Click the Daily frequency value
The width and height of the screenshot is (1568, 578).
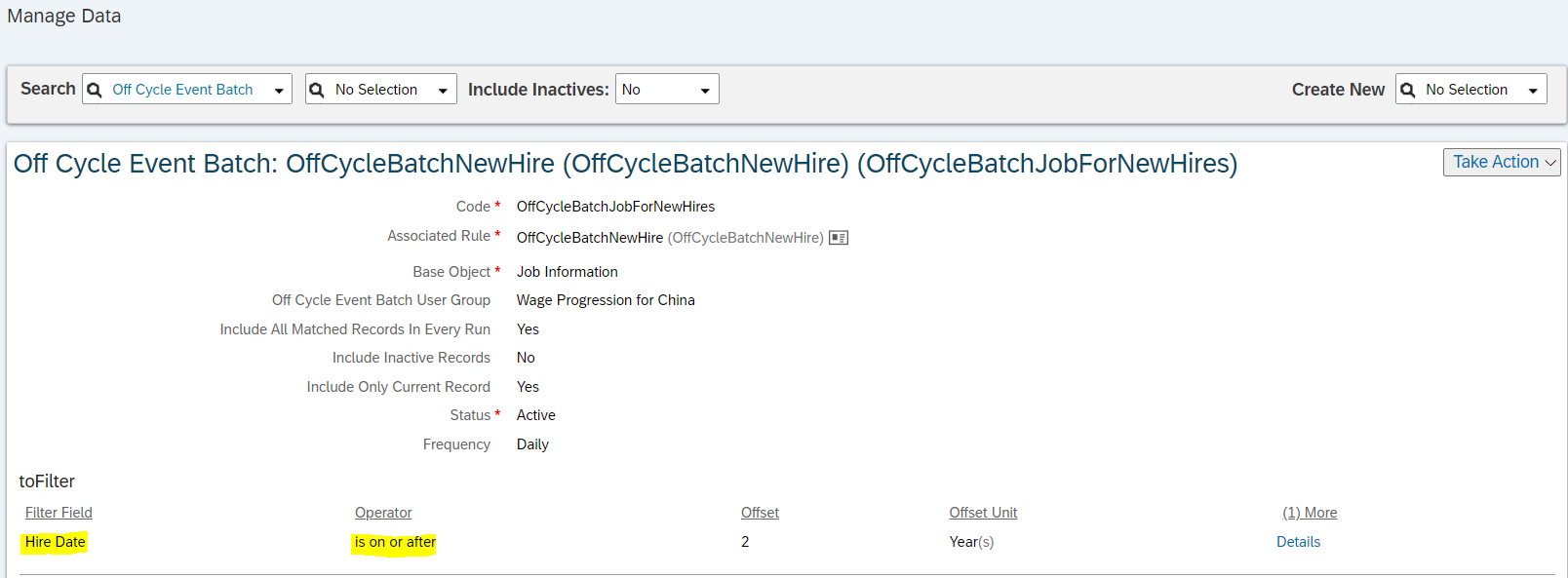tap(532, 444)
